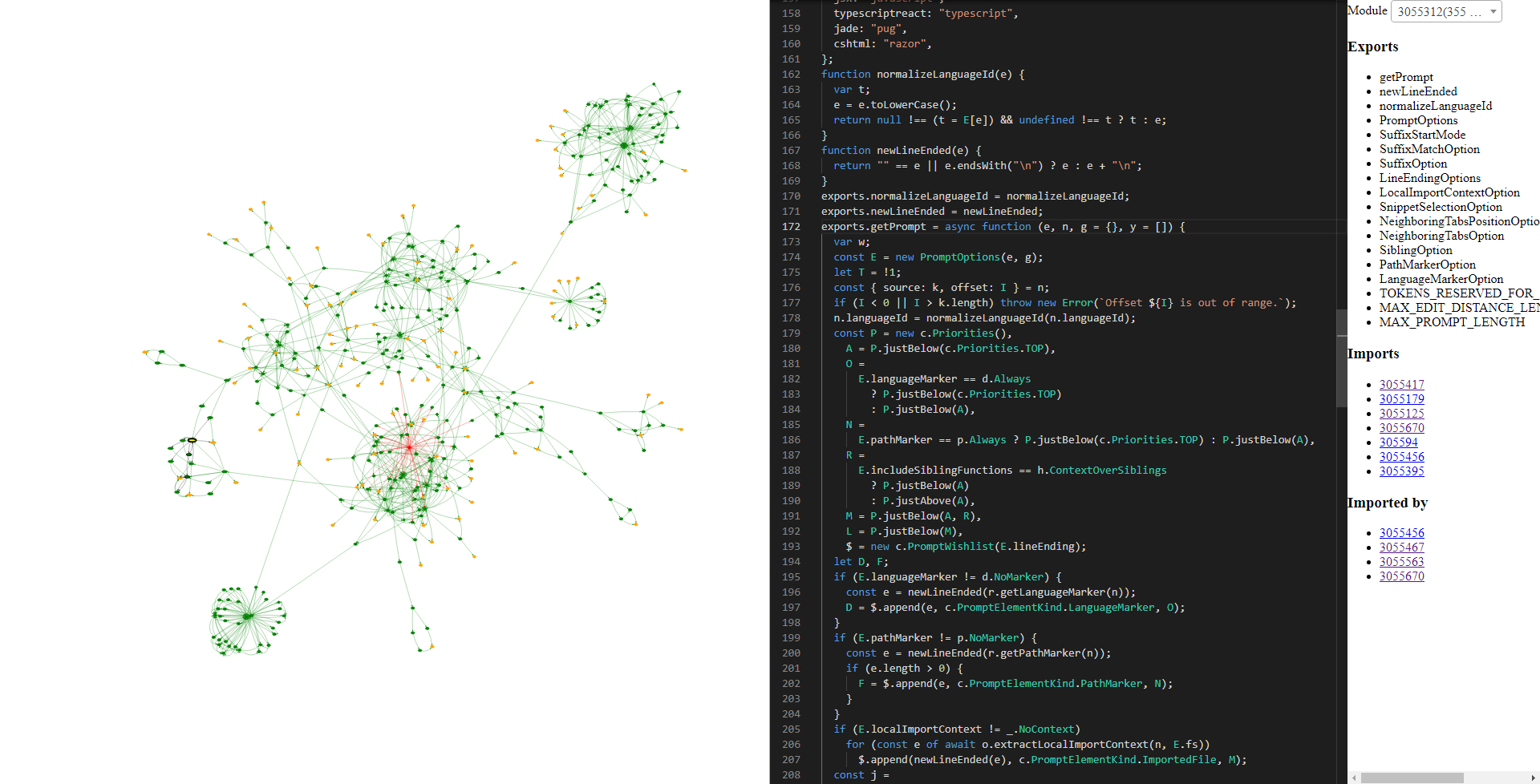Open link 3055456 under Imports
The height and width of the screenshot is (784, 1540).
(x=1401, y=457)
